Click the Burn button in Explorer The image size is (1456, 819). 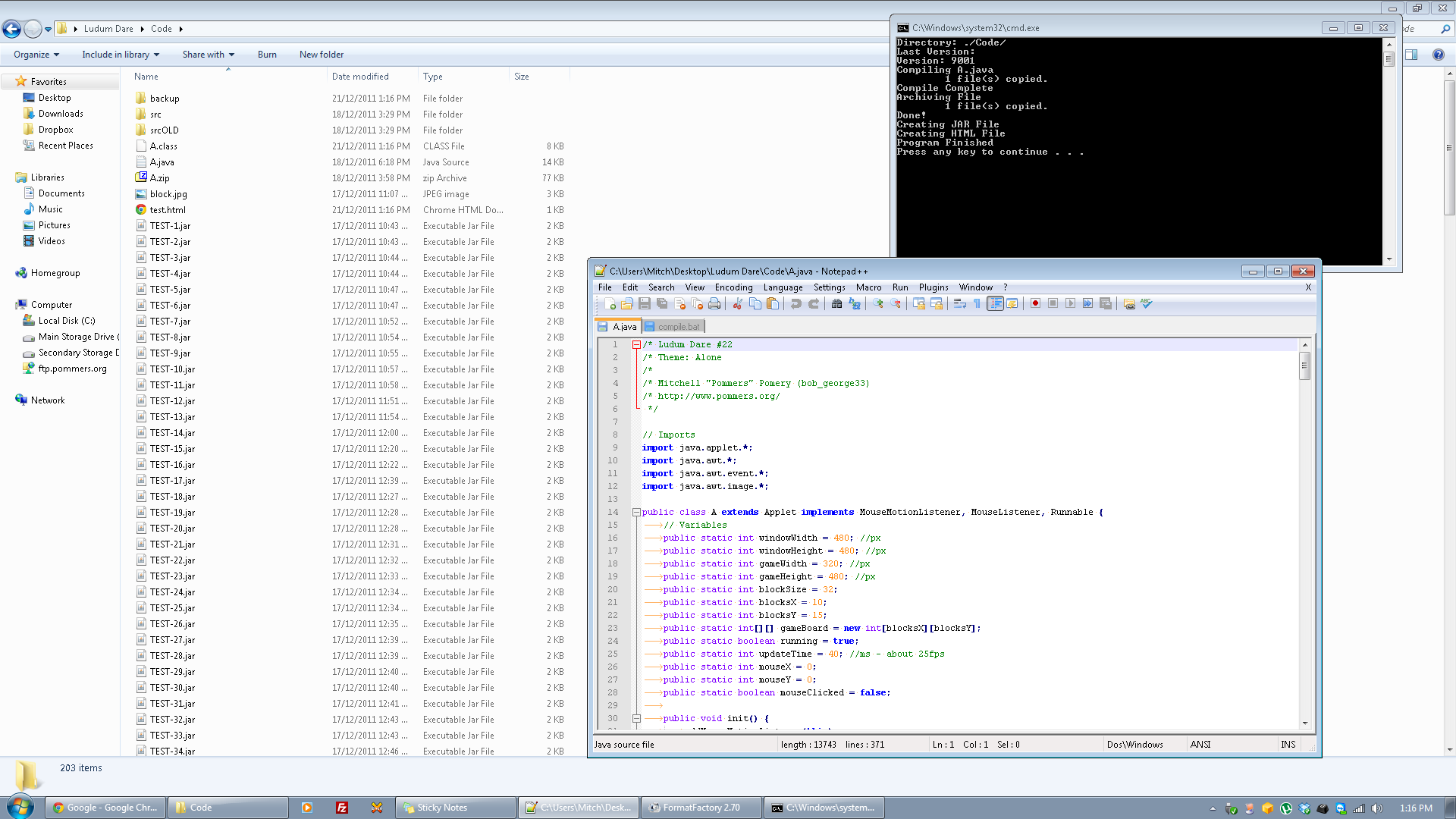coord(267,55)
